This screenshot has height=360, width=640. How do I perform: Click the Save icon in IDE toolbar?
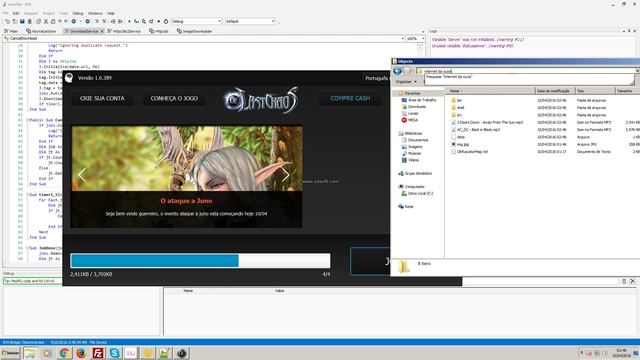coord(22,21)
